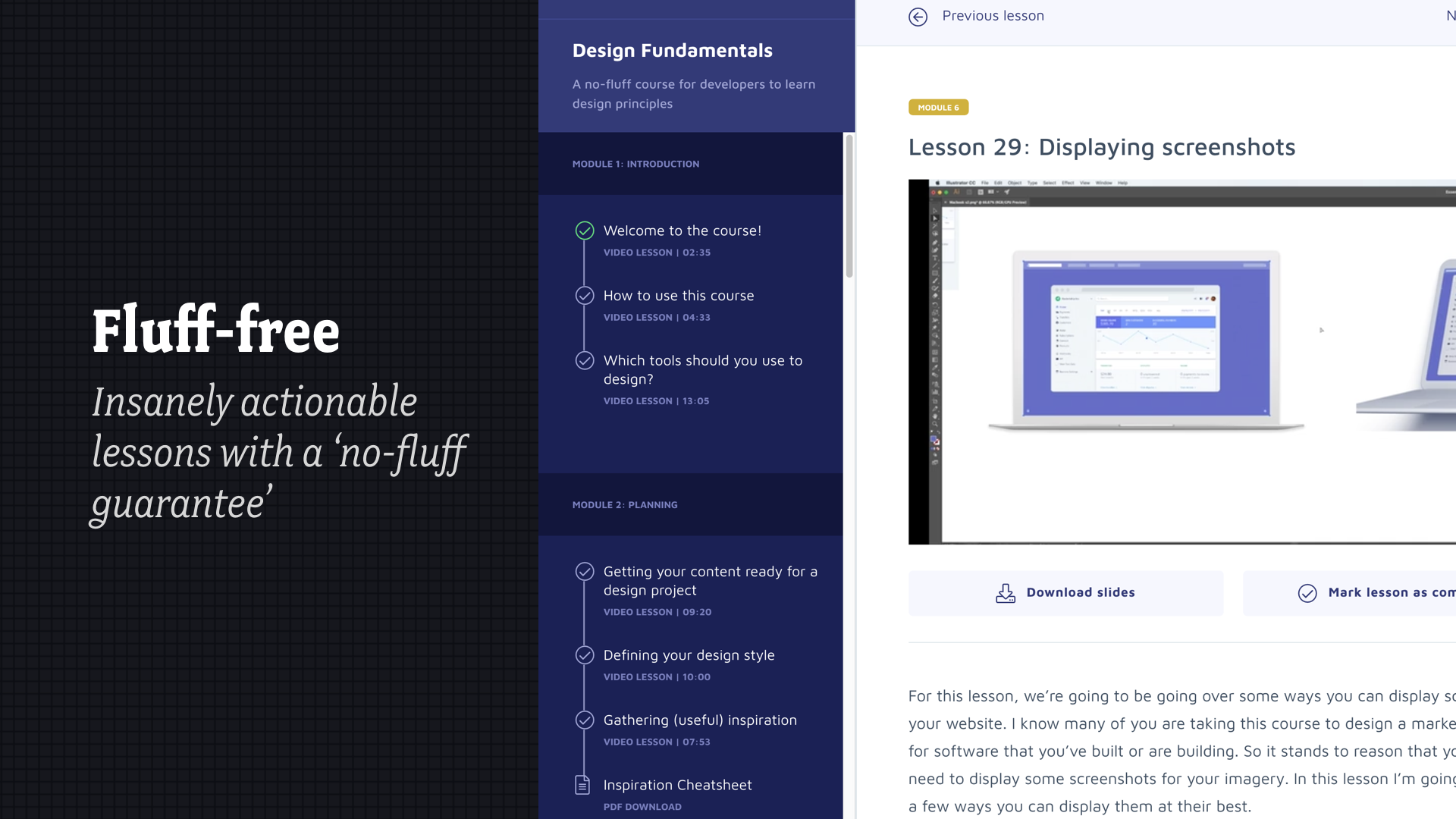Viewport: 1456px width, 819px height.
Task: Collapse the Module 1: Introduction section
Action: 635,163
